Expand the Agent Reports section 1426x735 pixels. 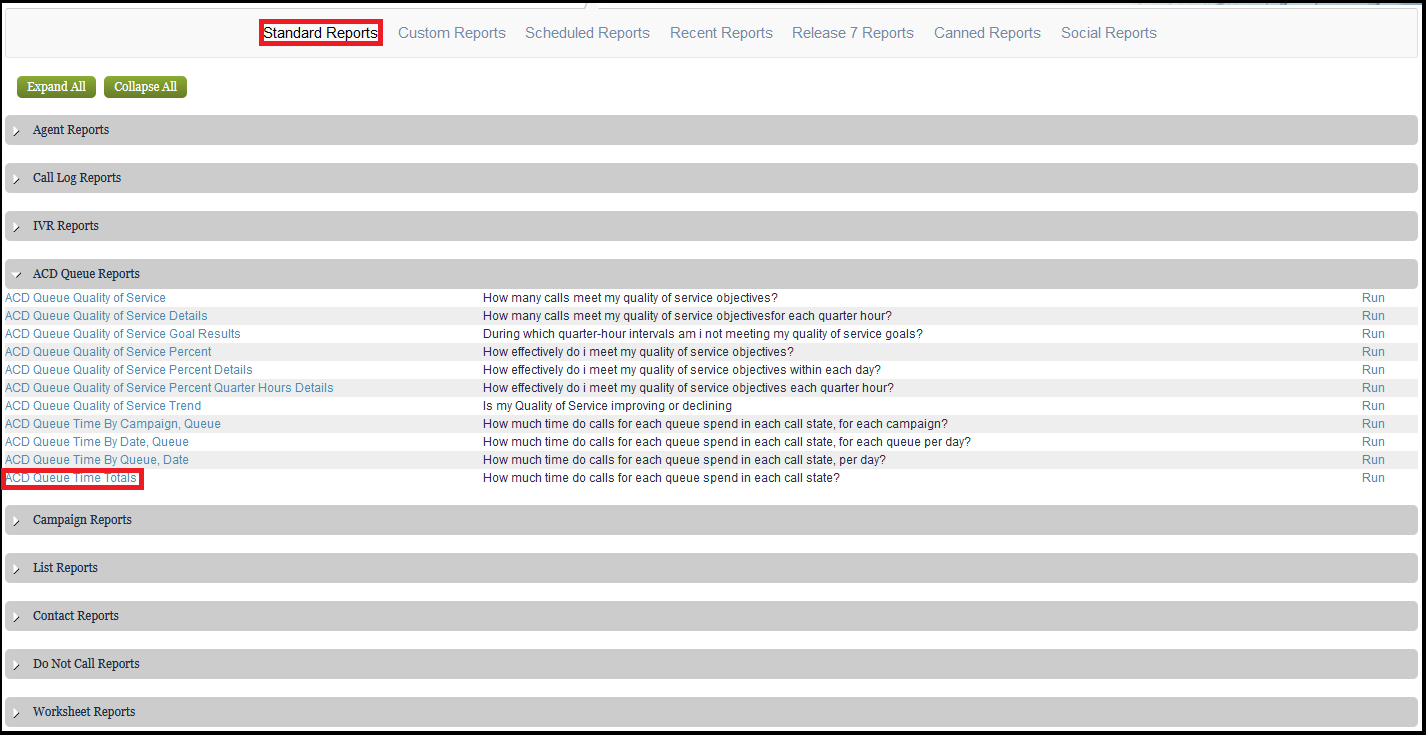(x=711, y=130)
